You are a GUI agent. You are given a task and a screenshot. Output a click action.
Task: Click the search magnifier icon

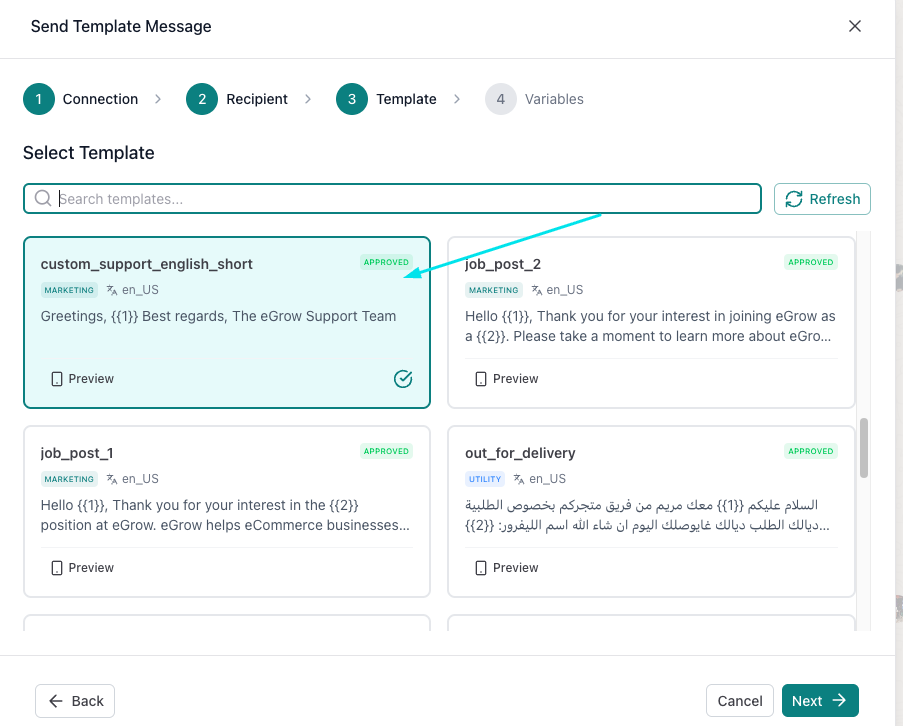point(43,199)
